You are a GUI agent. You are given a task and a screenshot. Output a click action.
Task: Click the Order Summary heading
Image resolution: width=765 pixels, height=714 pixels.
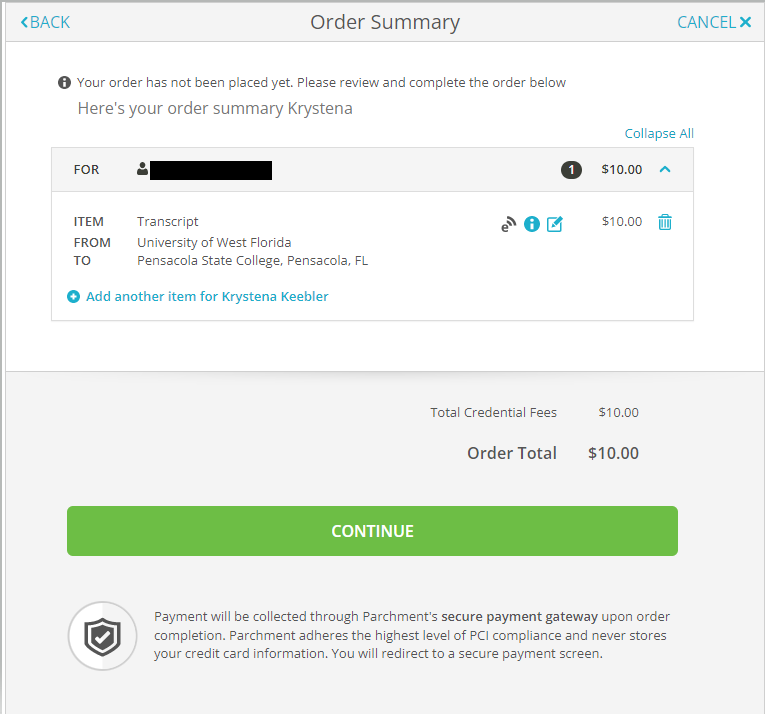point(385,22)
